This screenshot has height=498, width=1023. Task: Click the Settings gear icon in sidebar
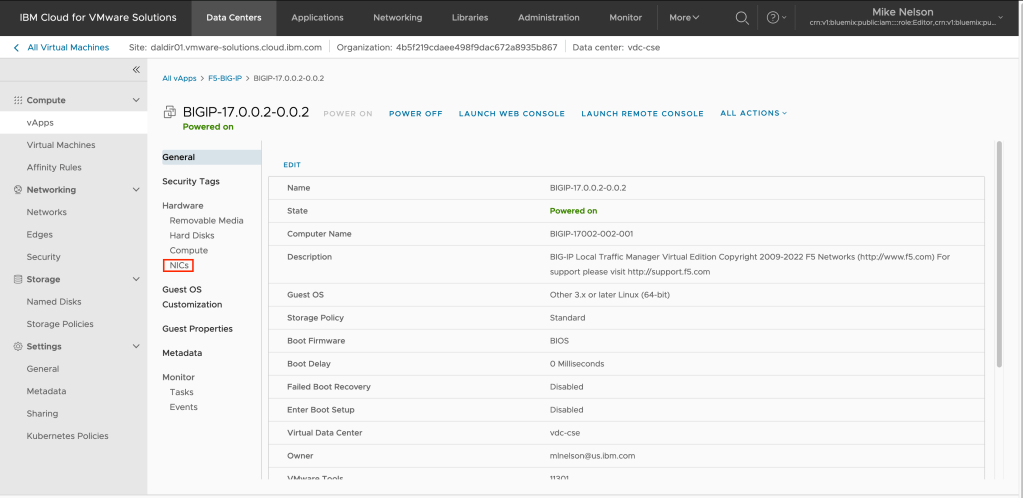click(17, 346)
